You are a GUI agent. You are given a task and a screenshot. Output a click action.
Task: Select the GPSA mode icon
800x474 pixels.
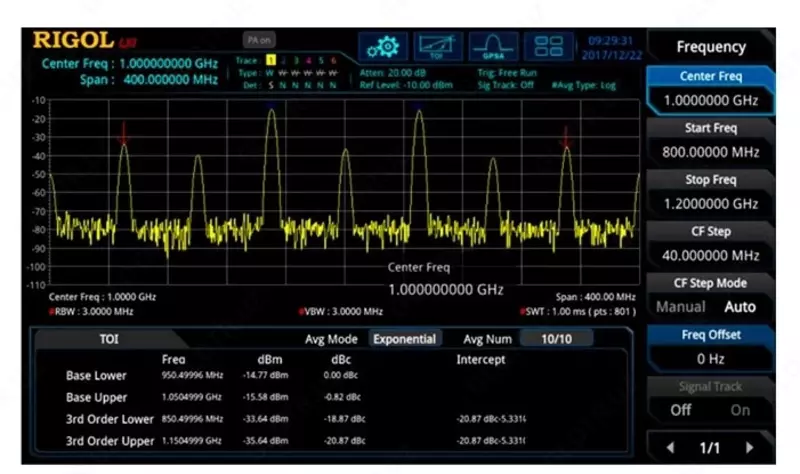pos(493,47)
